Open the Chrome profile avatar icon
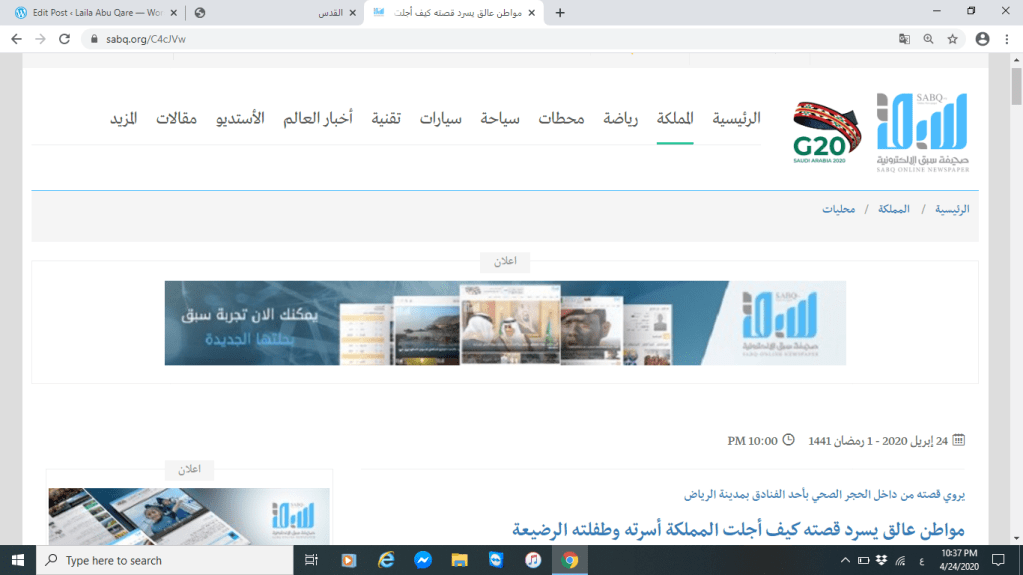 (982, 39)
